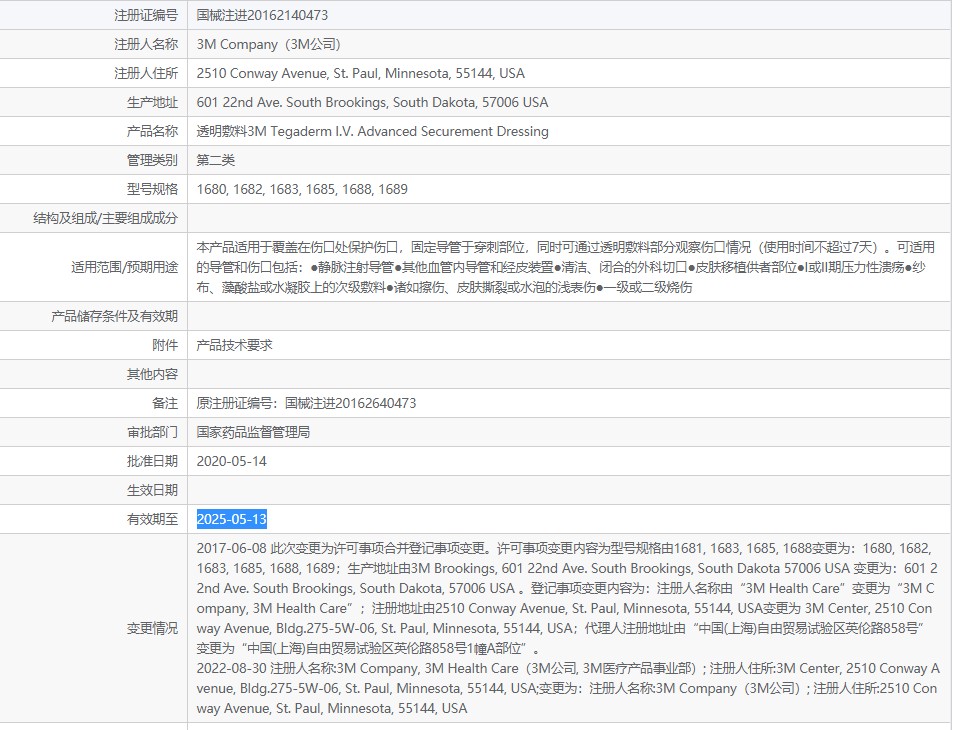Click the 生效日期 label
The image size is (963, 730).
pos(152,490)
